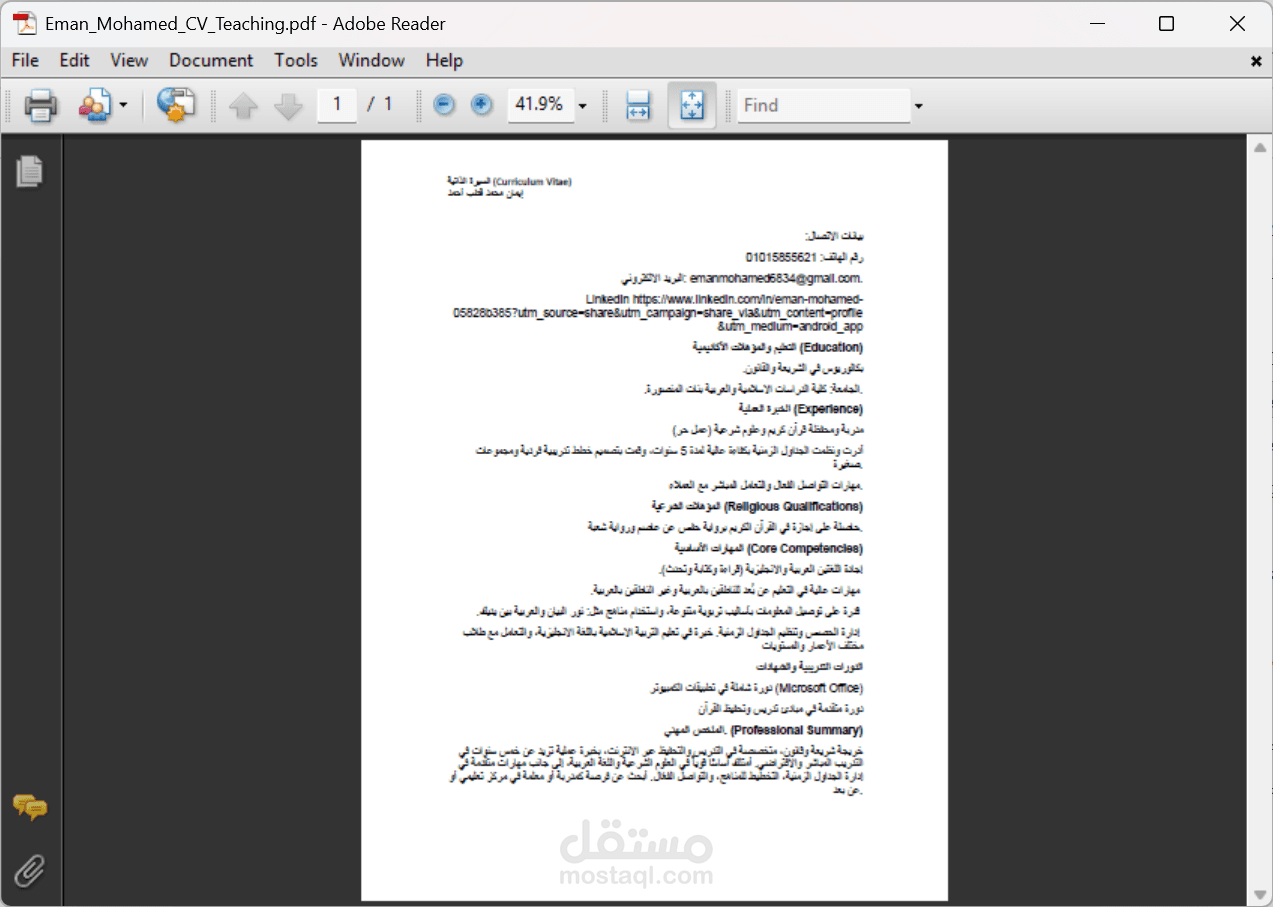This screenshot has width=1273, height=907.
Task: Open the Find options dropdown arrow
Action: coord(917,105)
